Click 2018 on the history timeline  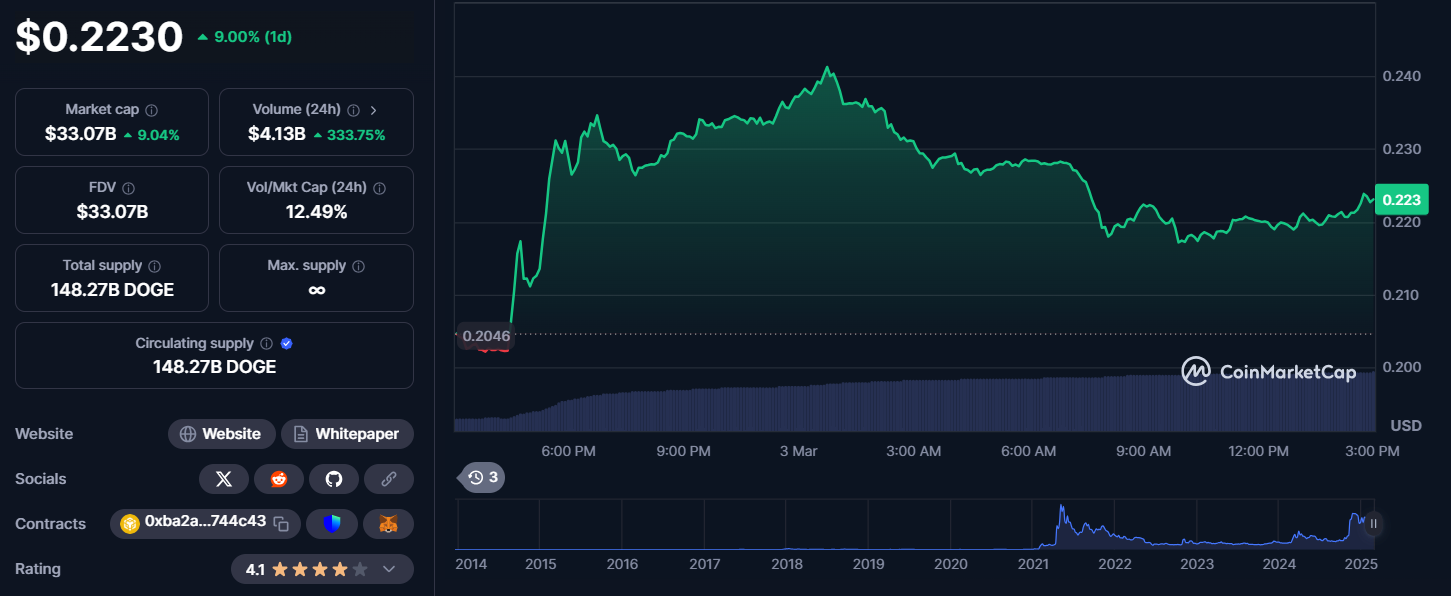787,564
